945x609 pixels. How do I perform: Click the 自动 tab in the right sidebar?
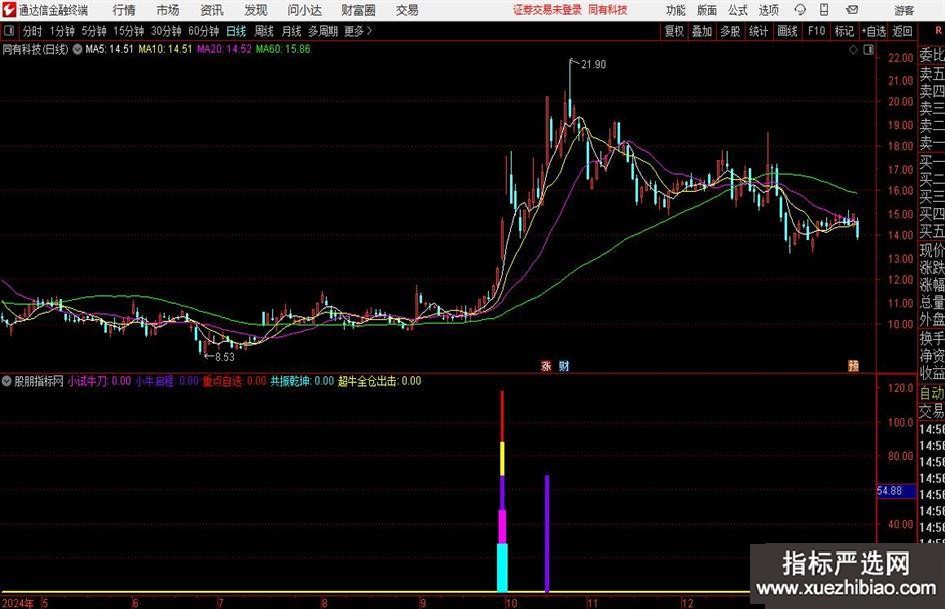[932, 393]
